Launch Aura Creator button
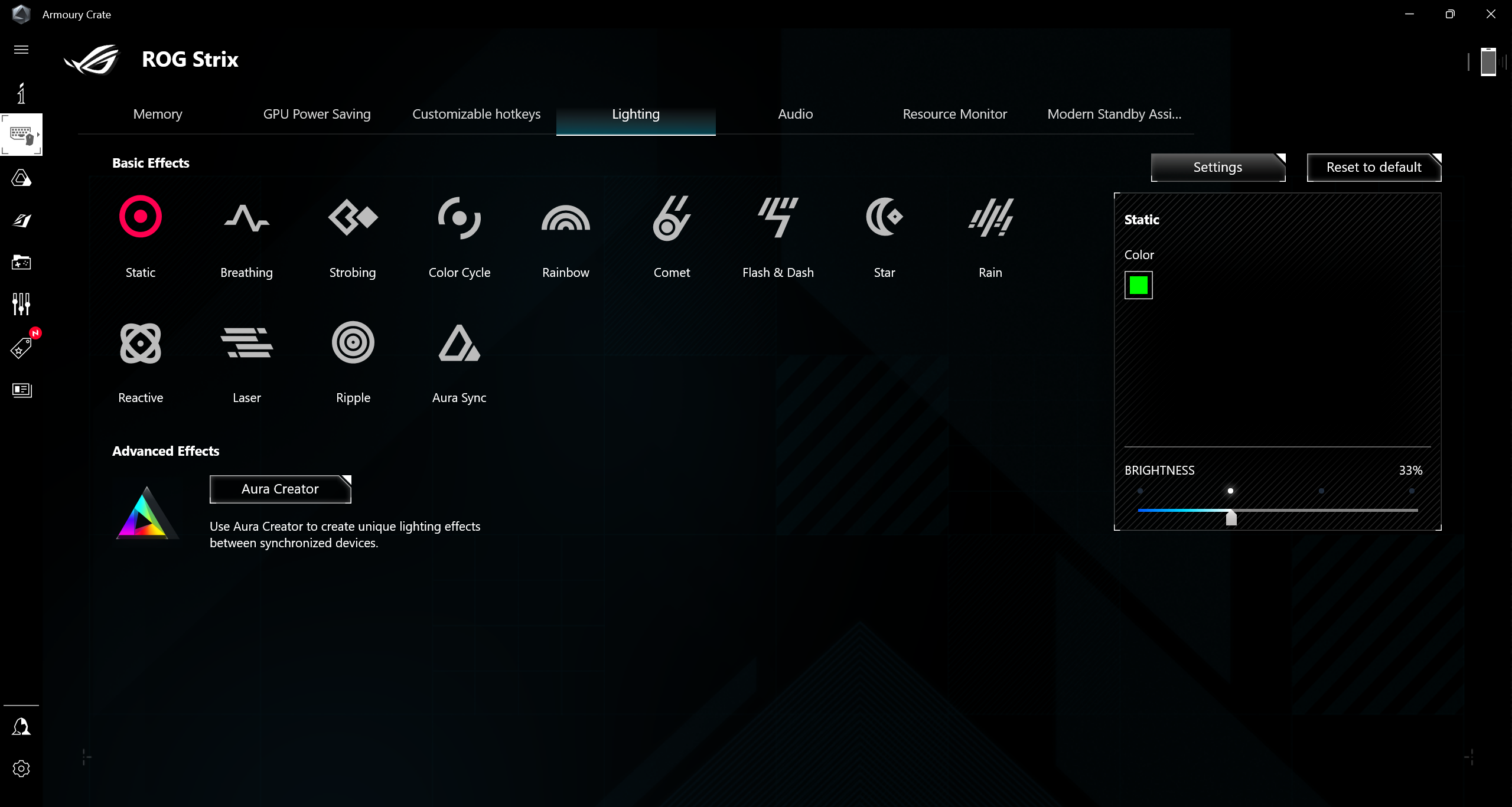 [x=280, y=489]
